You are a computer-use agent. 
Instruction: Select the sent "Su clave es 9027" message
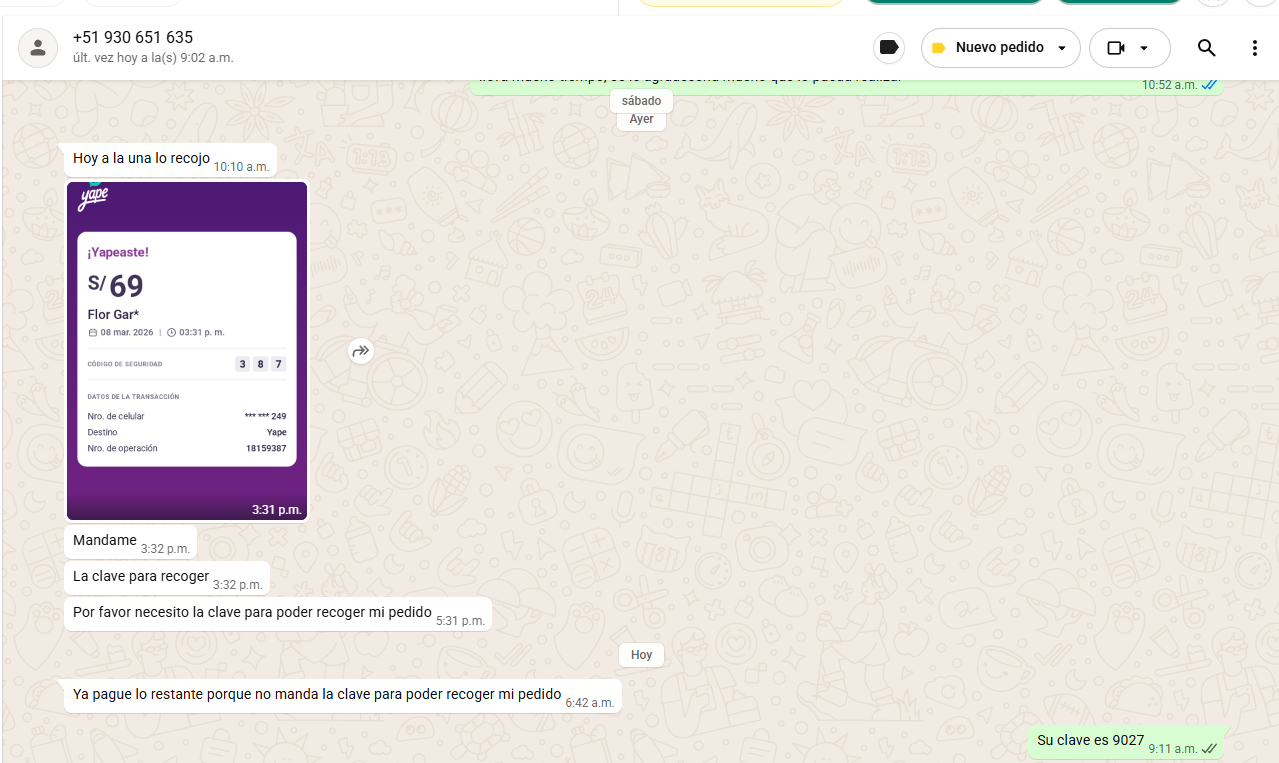(x=1090, y=741)
